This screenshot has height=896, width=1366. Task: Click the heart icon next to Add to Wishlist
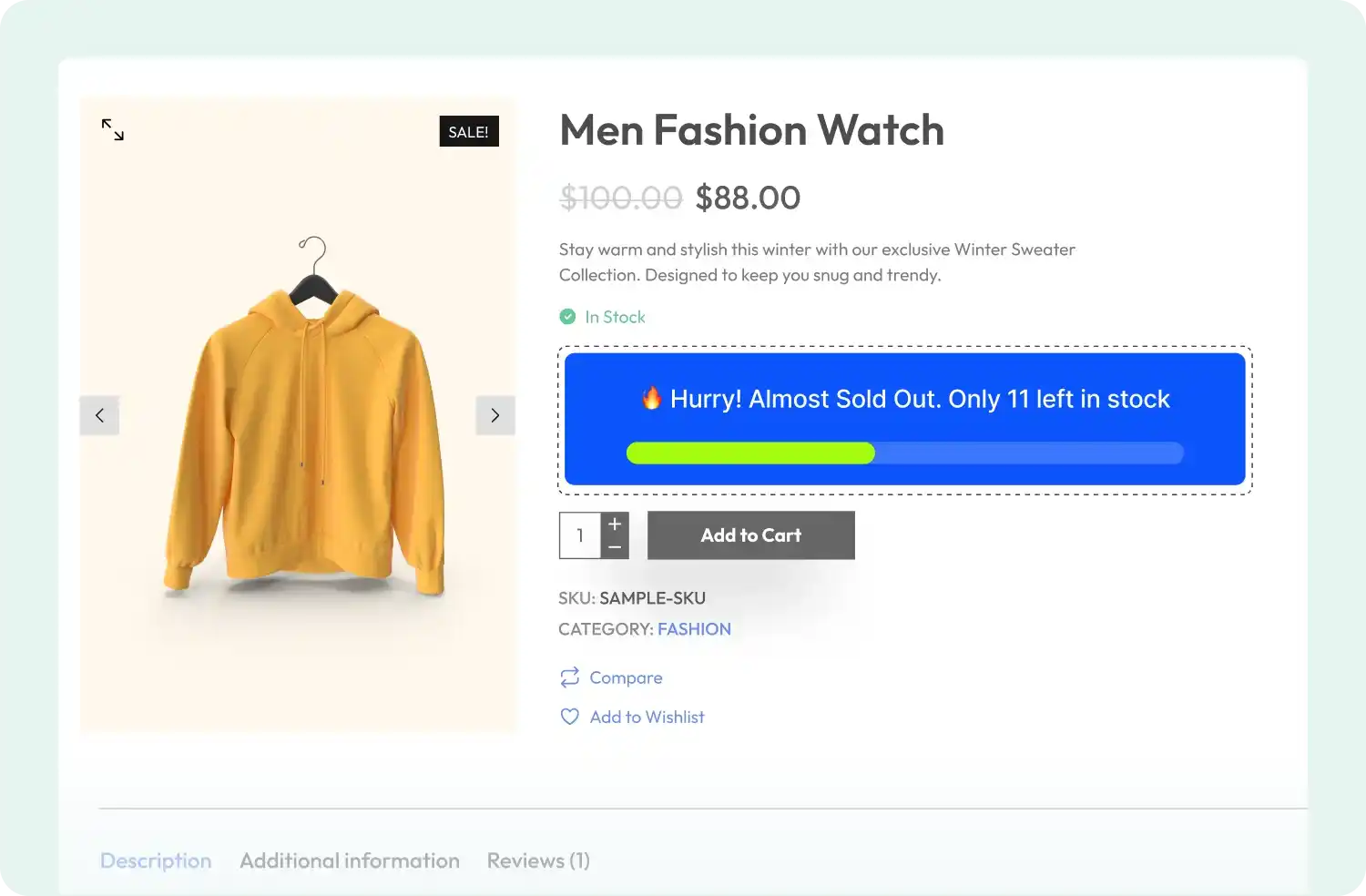pos(568,717)
